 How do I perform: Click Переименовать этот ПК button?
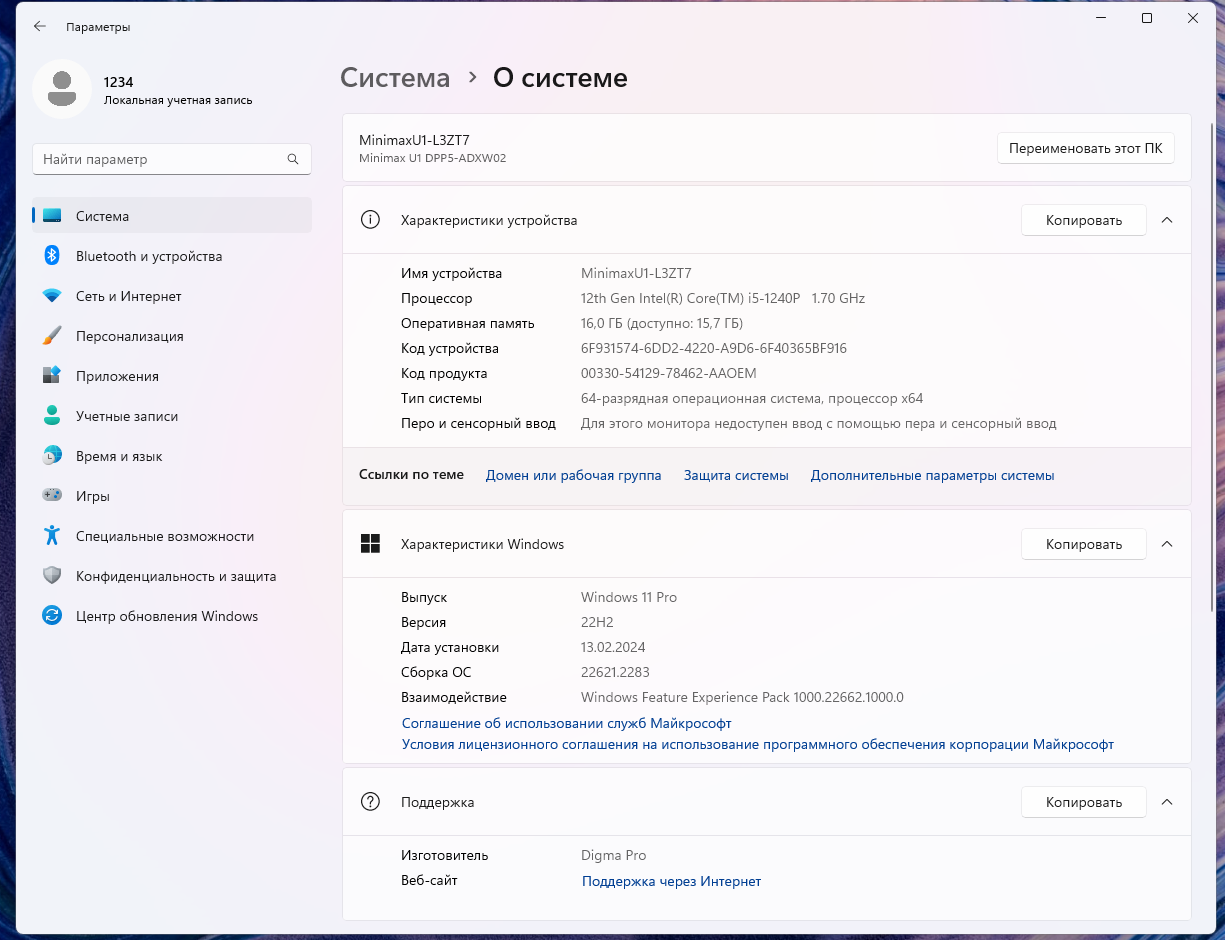point(1085,148)
